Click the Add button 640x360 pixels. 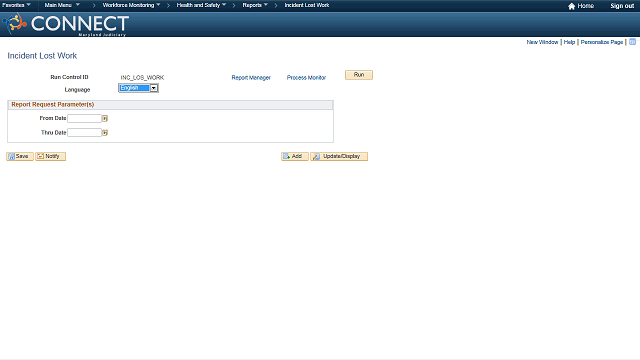pos(294,156)
